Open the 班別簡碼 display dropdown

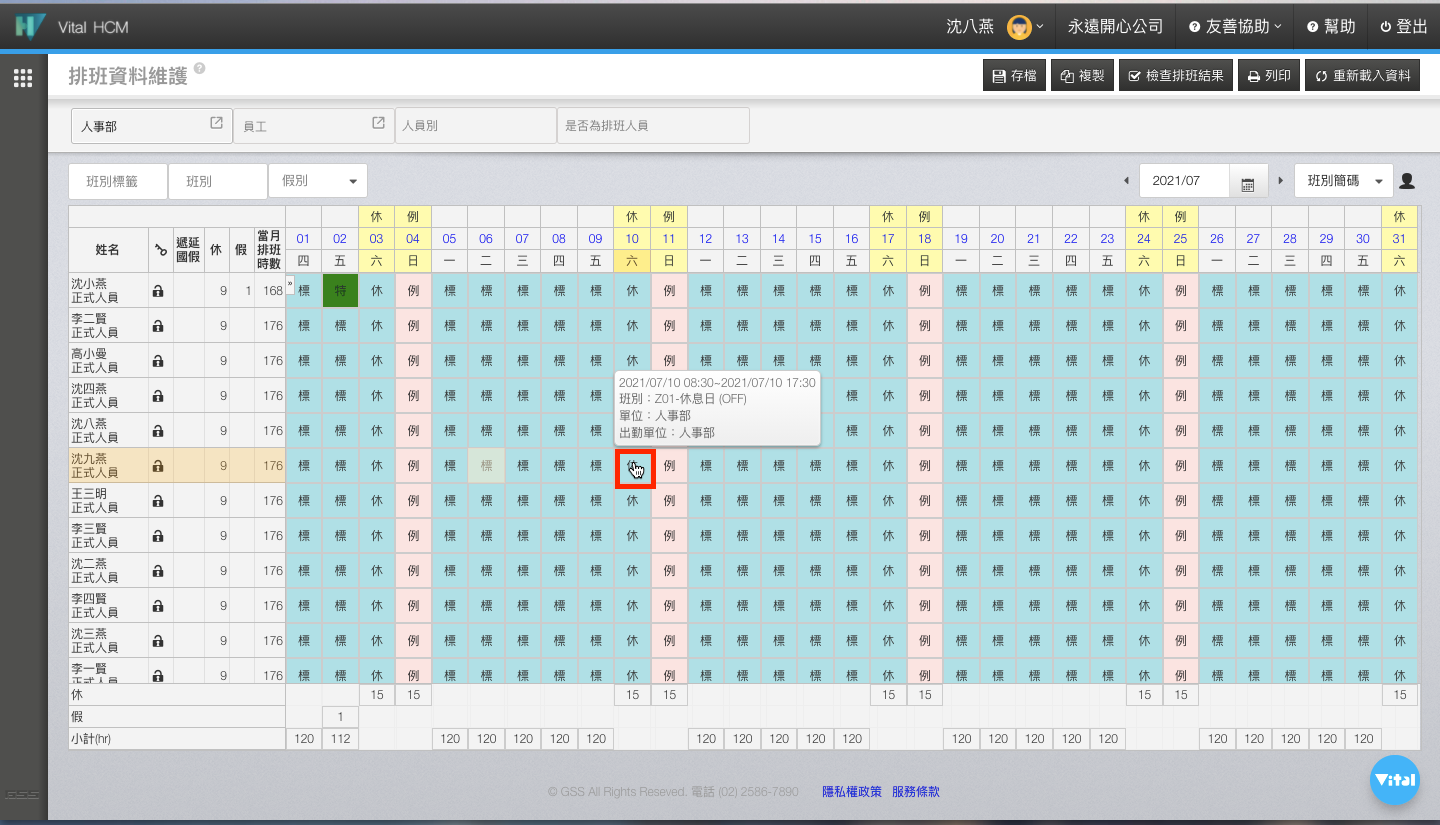tap(1343, 181)
